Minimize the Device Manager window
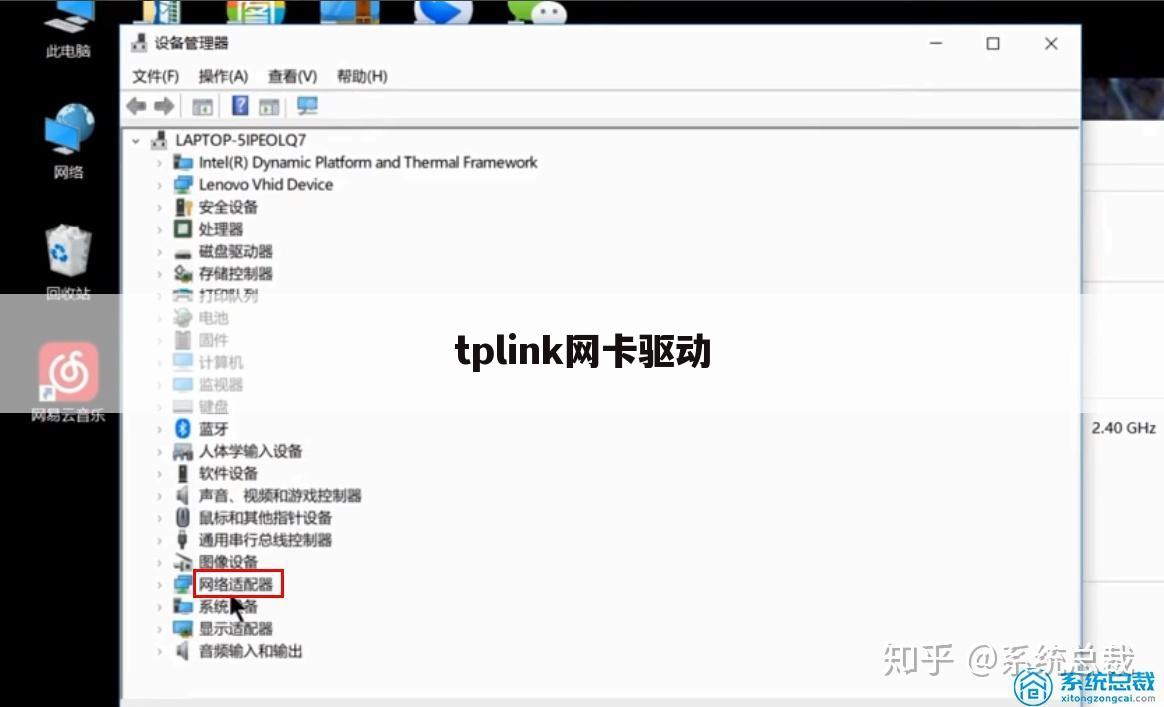Image resolution: width=1164 pixels, height=707 pixels. click(936, 43)
